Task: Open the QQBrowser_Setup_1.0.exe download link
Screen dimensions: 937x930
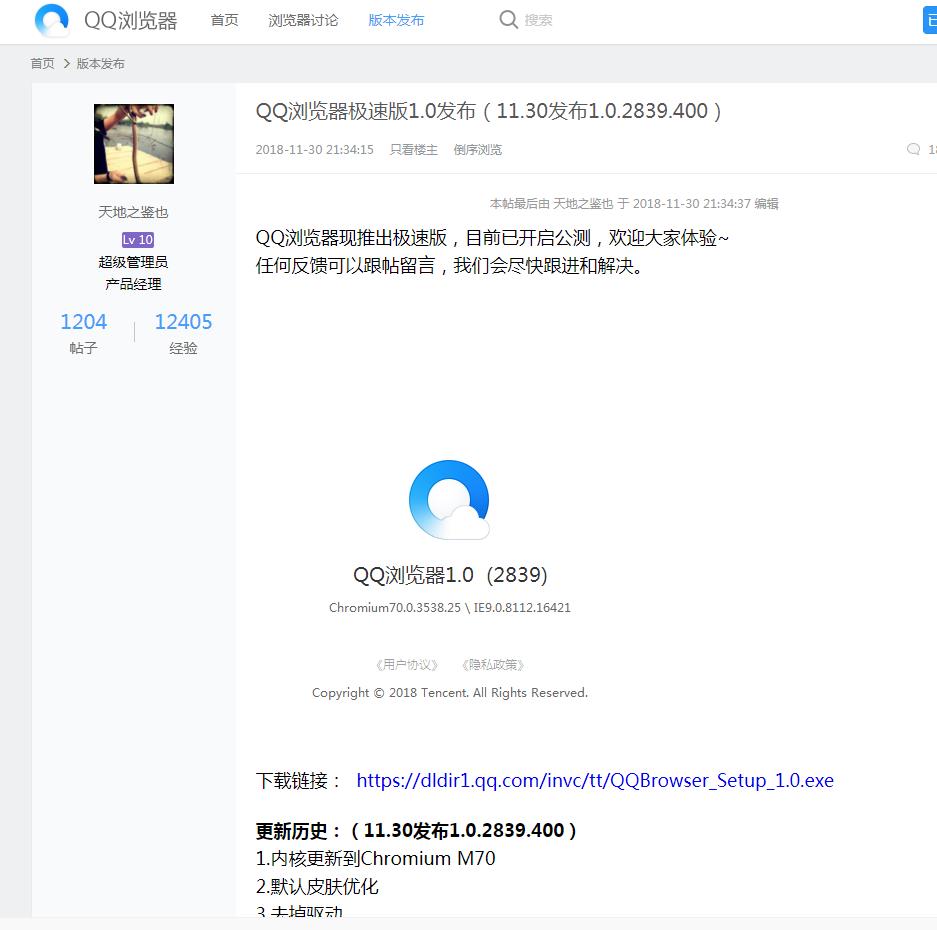Action: [595, 781]
